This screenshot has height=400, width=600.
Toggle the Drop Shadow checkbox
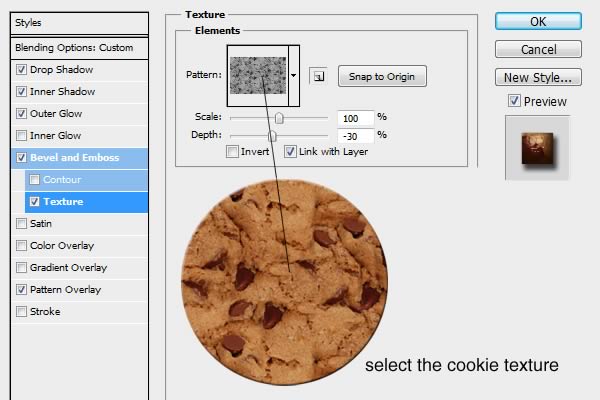21,70
